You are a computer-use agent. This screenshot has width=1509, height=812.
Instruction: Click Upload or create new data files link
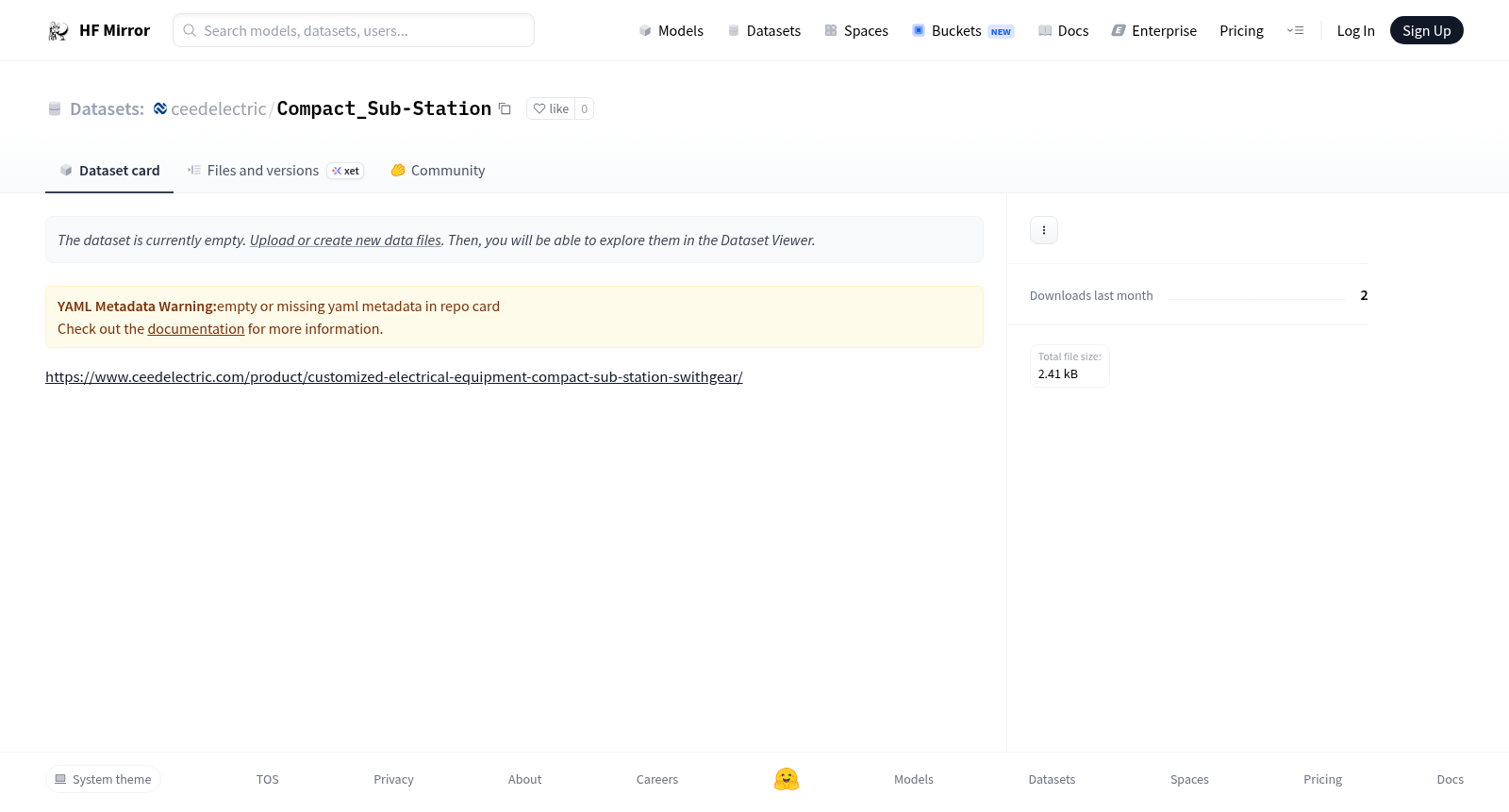(345, 240)
